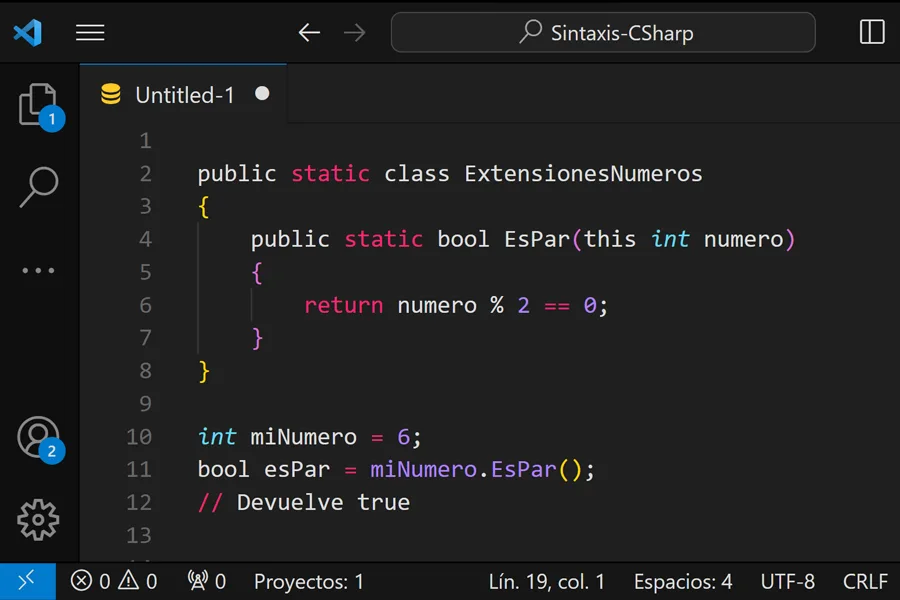Click the VS Code logo icon

click(x=28, y=33)
